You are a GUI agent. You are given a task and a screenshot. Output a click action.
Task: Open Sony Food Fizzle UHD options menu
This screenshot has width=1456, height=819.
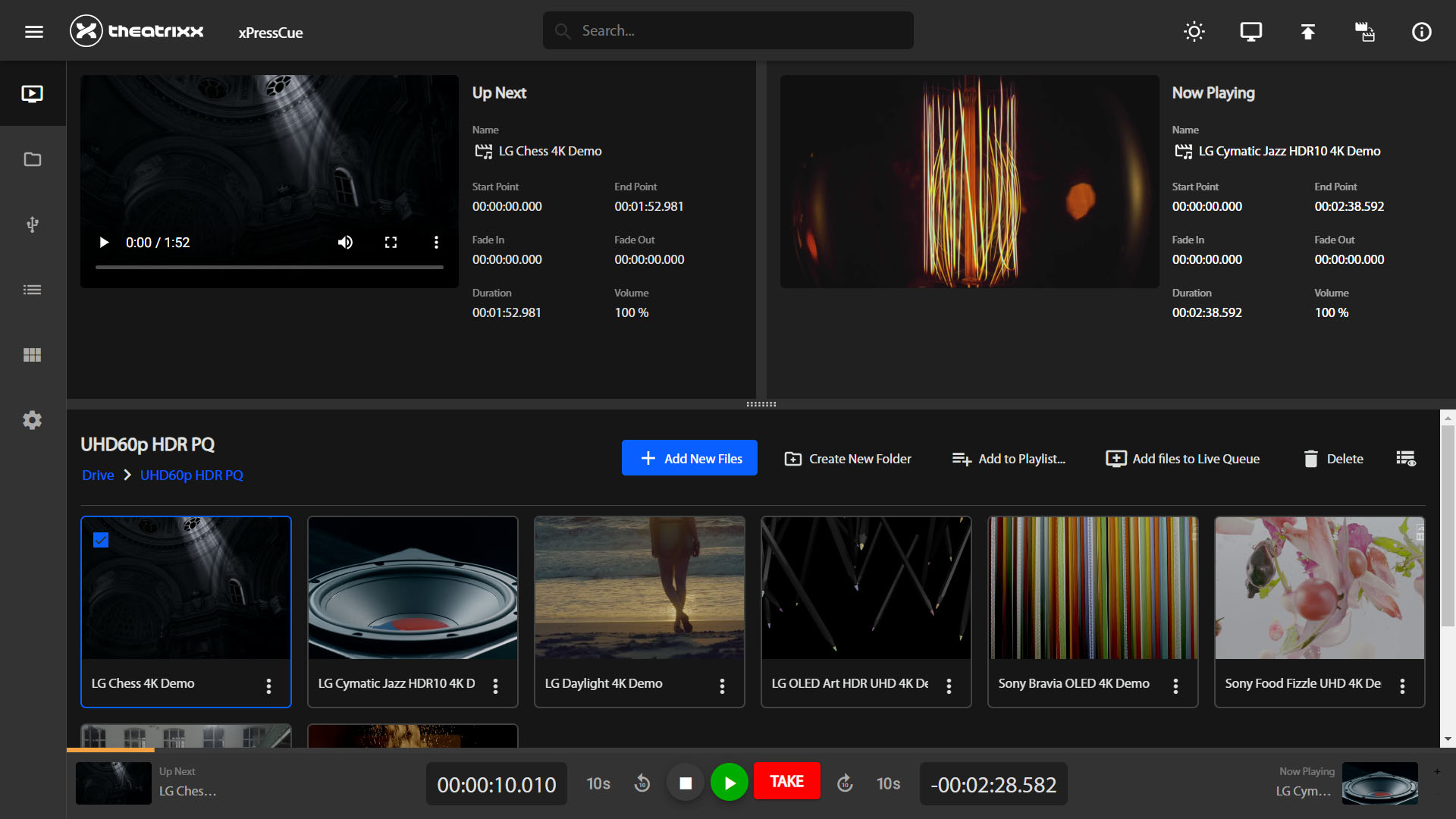[1402, 686]
